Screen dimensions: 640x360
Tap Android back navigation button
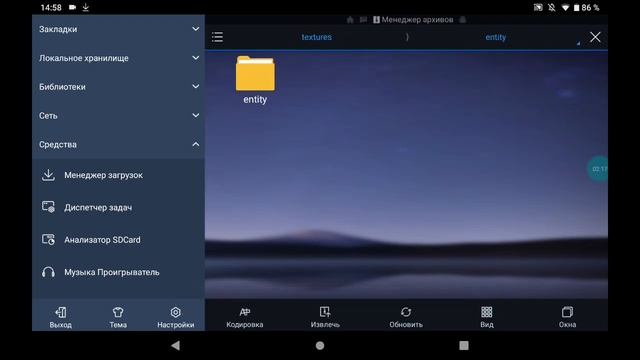pos(176,345)
